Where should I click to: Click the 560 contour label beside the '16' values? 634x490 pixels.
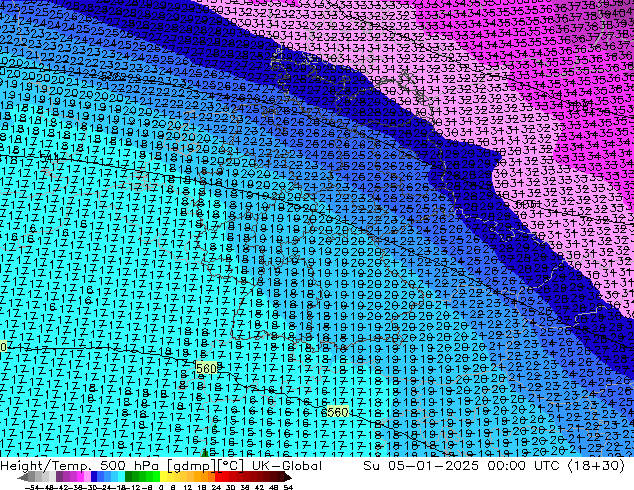tap(337, 412)
